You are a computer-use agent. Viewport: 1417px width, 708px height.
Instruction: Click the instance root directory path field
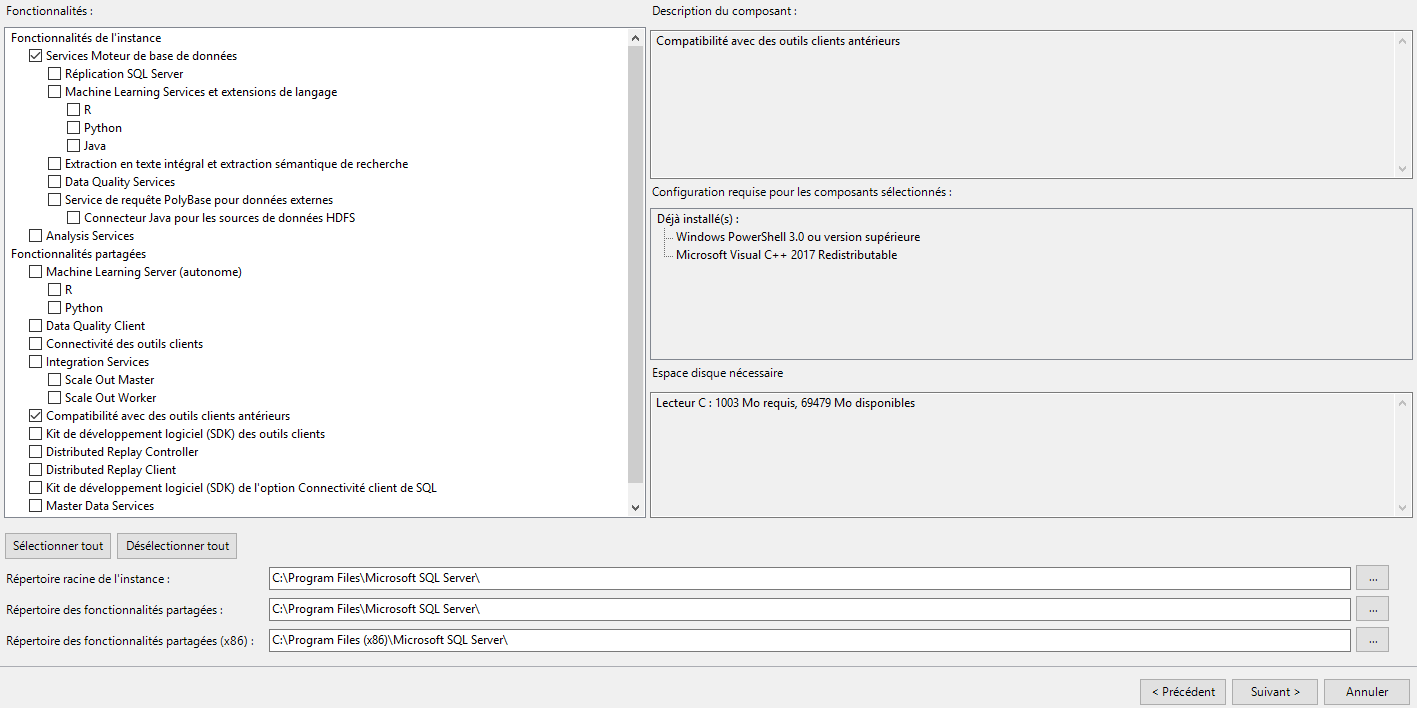tap(808, 579)
